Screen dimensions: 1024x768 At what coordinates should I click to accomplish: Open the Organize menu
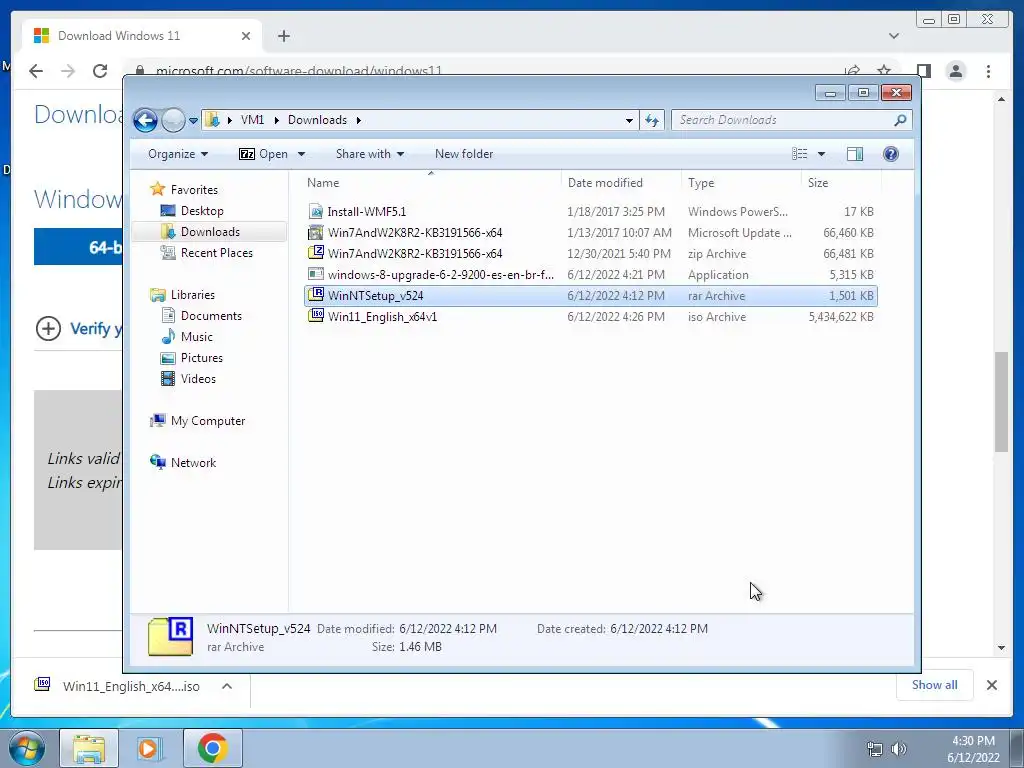pos(178,154)
